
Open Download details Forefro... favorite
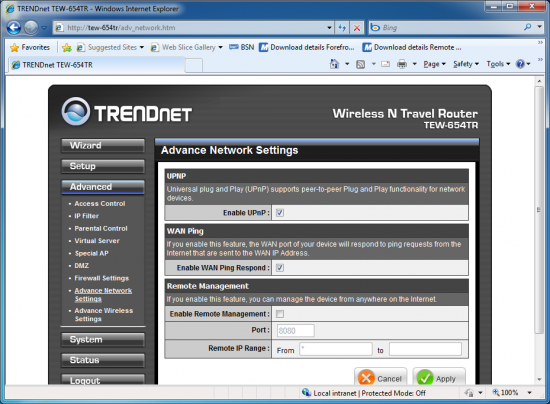[307, 47]
